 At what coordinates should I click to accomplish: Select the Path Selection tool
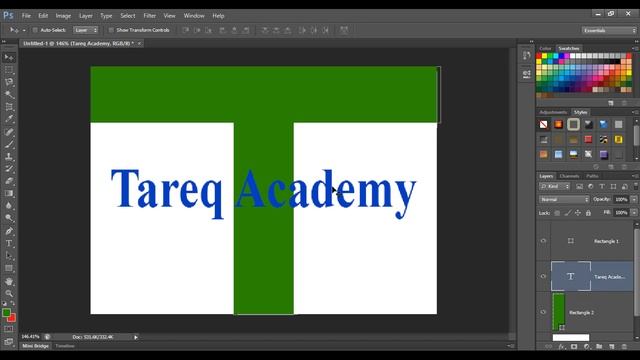(x=9, y=256)
